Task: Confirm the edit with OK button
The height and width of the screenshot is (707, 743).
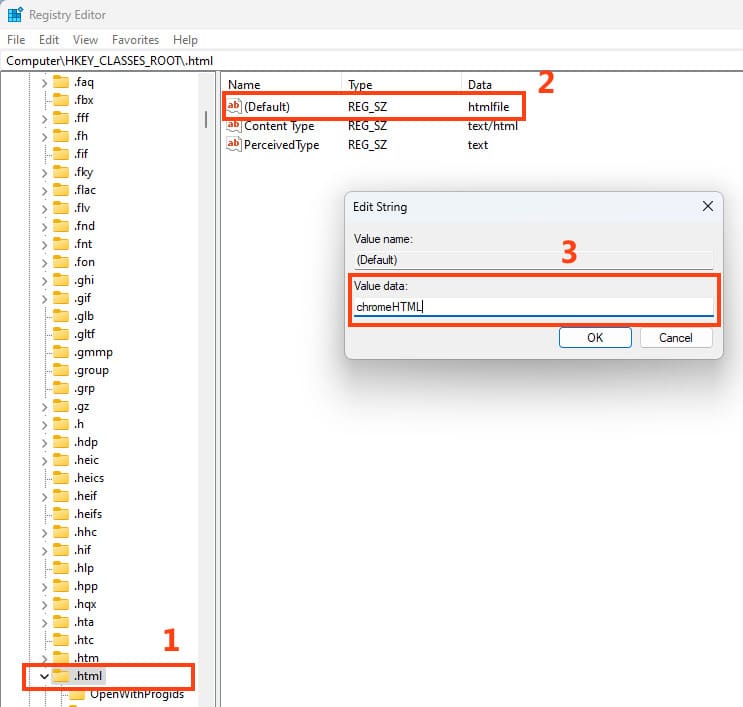Action: coord(594,338)
